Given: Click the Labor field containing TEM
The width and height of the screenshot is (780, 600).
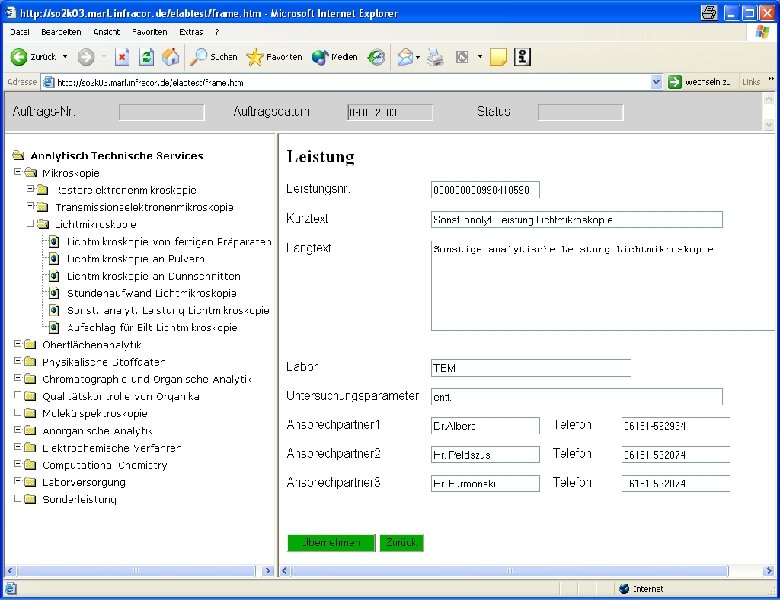Looking at the screenshot, I should [531, 368].
